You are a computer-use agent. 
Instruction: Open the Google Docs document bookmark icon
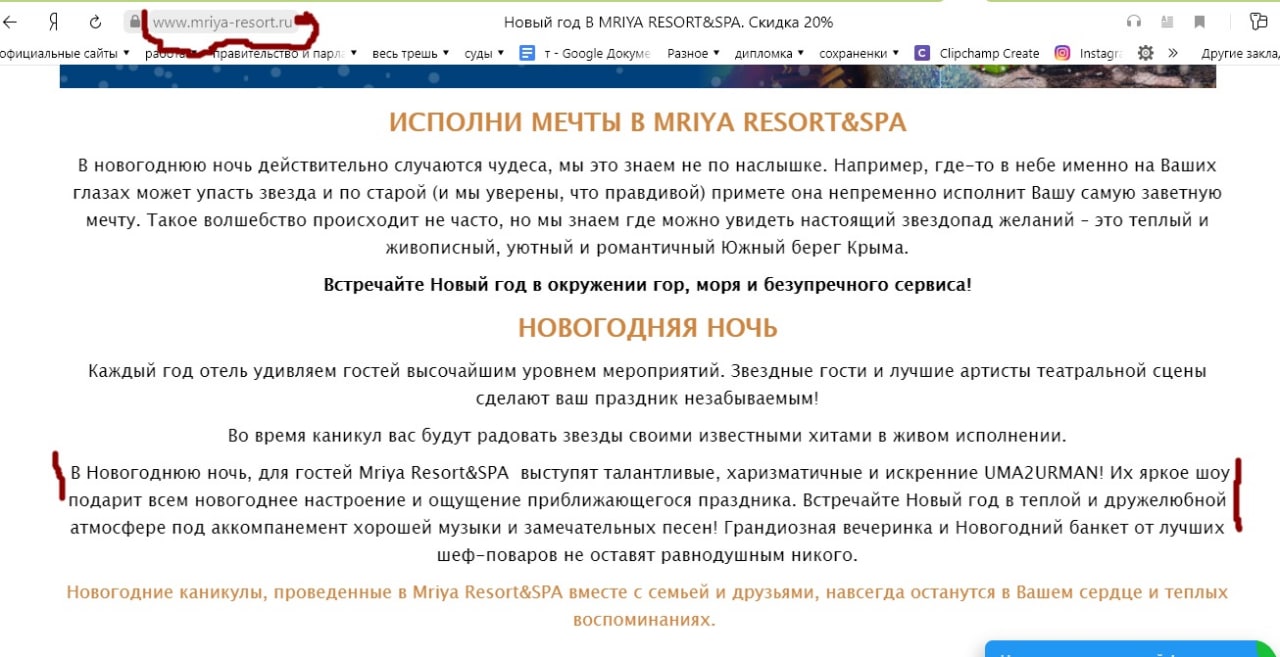pyautogui.click(x=528, y=53)
